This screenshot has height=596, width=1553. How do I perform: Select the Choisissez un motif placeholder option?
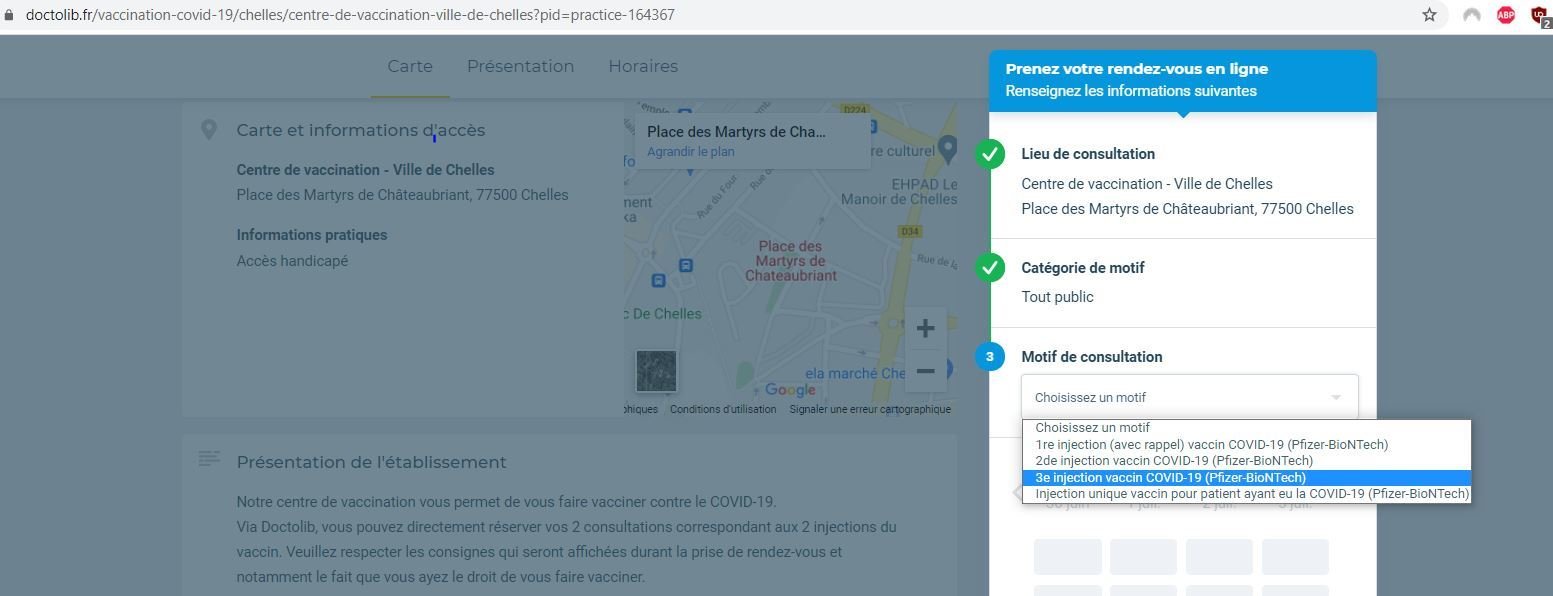pyautogui.click(x=1246, y=428)
